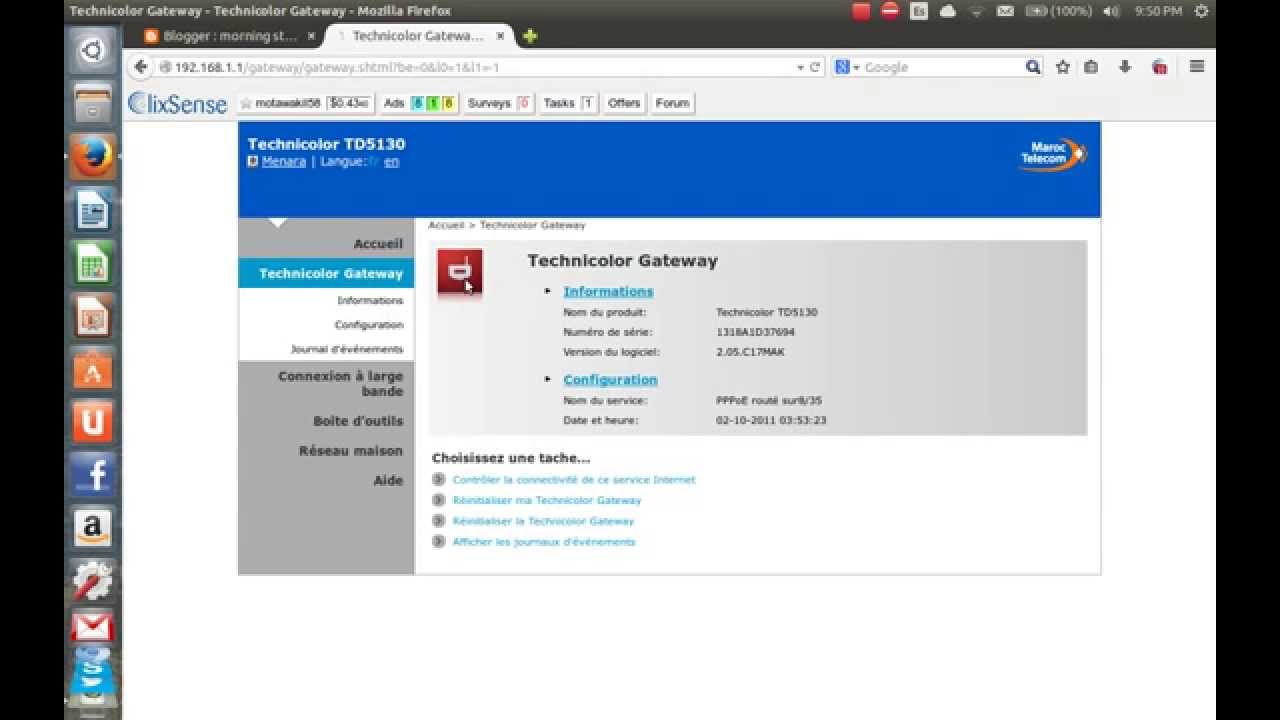Switch language with the 'en' link
Screen dimensions: 1280x720
[391, 161]
